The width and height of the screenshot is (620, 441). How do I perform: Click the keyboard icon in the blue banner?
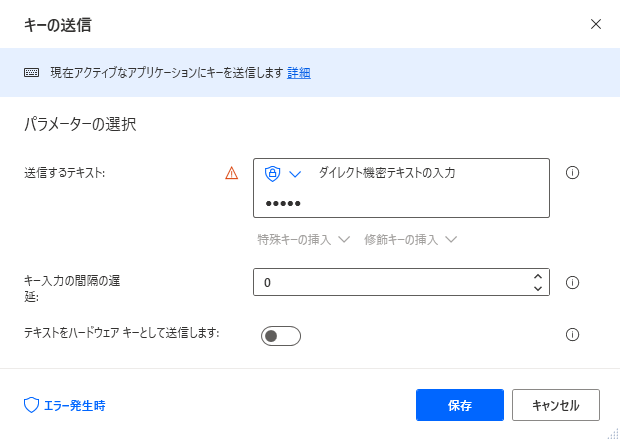[32, 73]
